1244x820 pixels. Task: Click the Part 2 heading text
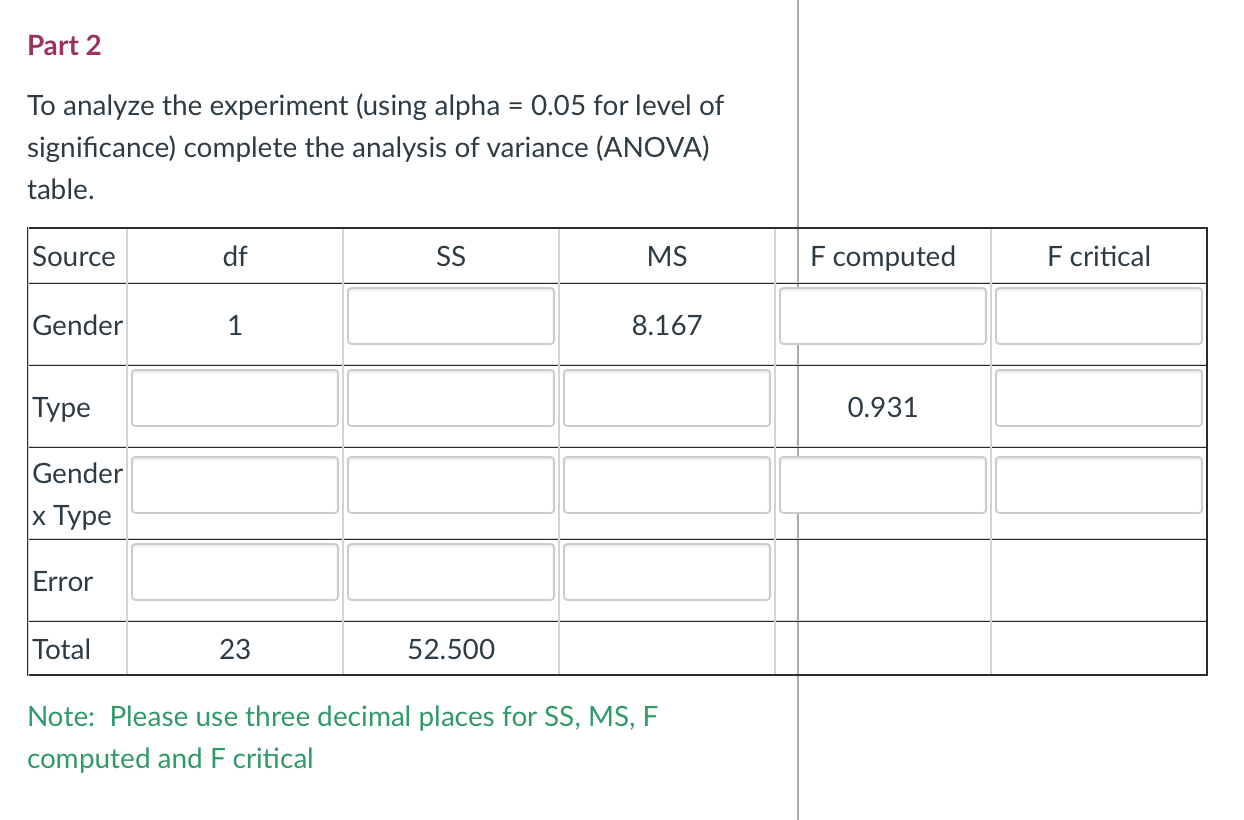click(65, 45)
